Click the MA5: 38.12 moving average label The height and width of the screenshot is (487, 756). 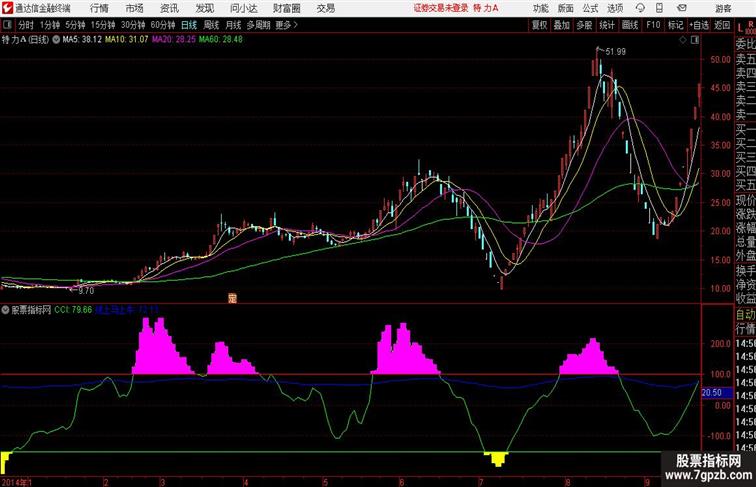pyautogui.click(x=82, y=40)
